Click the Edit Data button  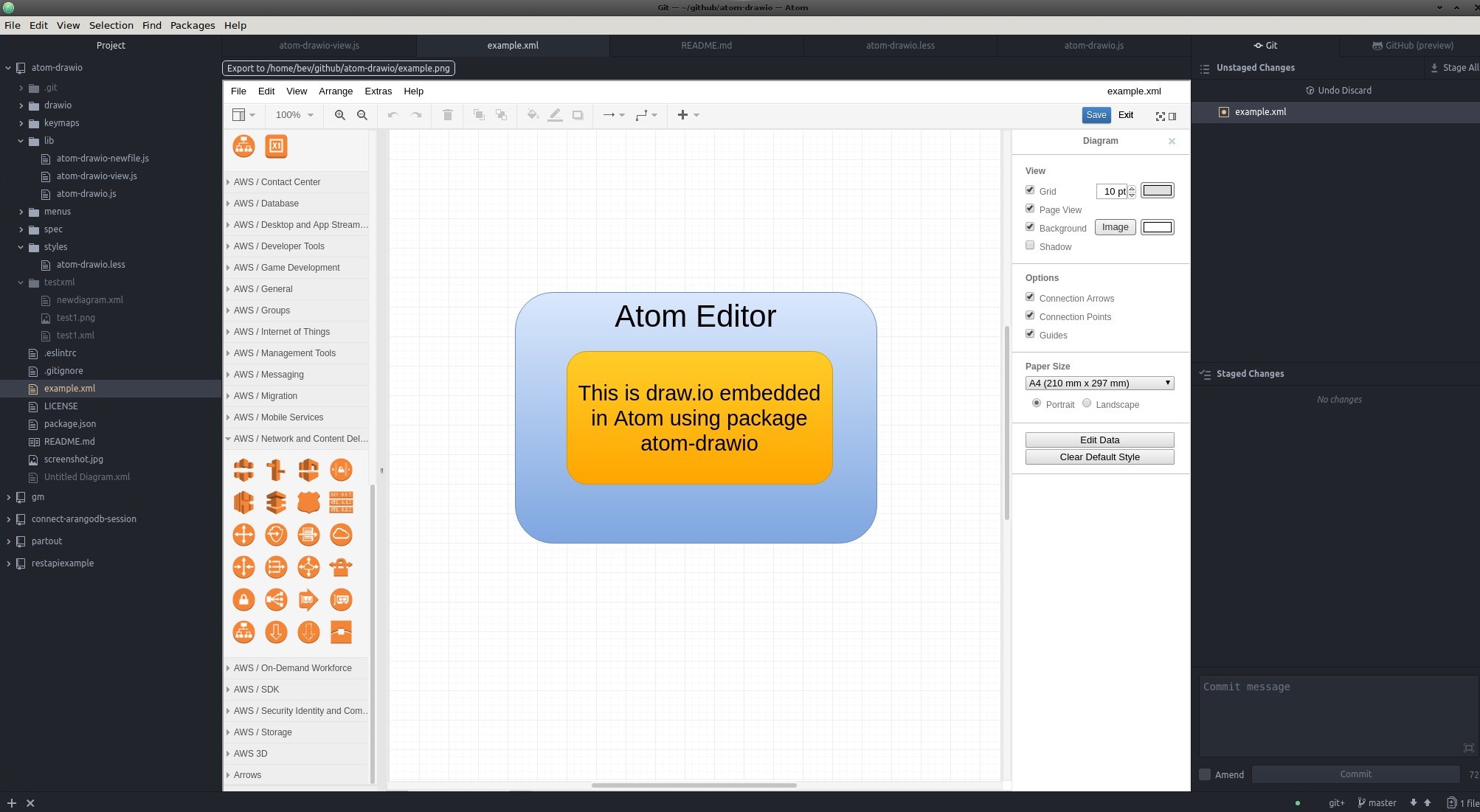1099,440
